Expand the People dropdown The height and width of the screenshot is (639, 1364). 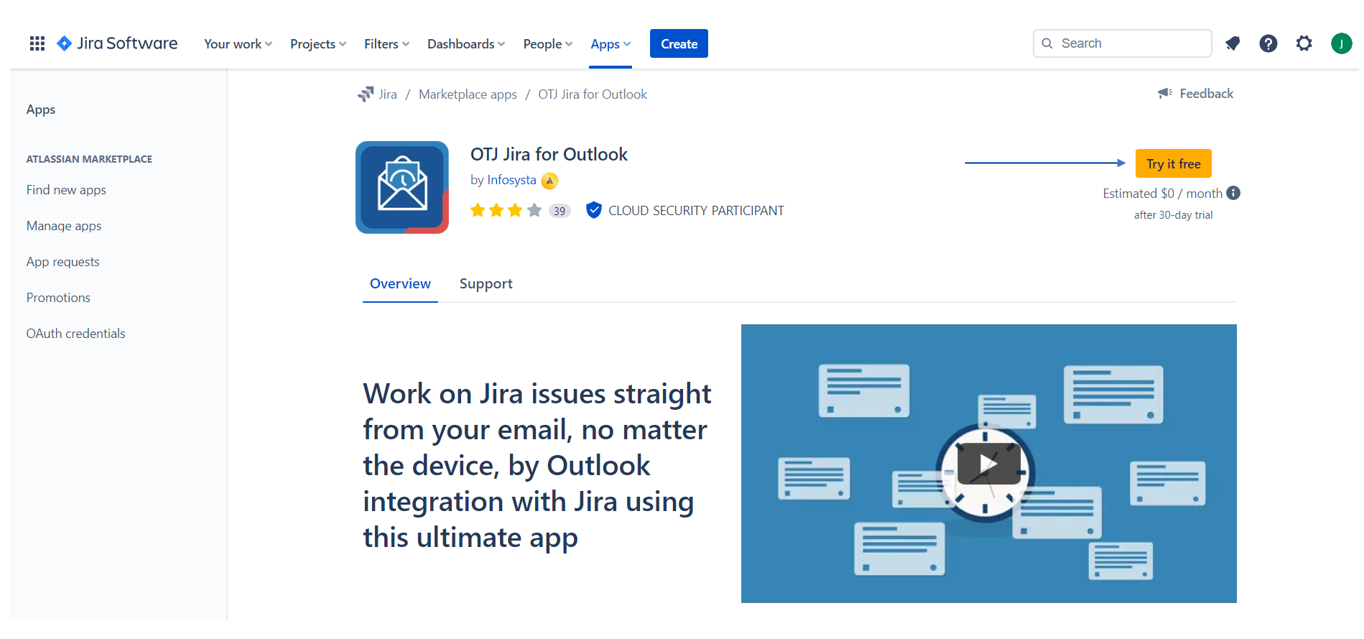tap(548, 44)
